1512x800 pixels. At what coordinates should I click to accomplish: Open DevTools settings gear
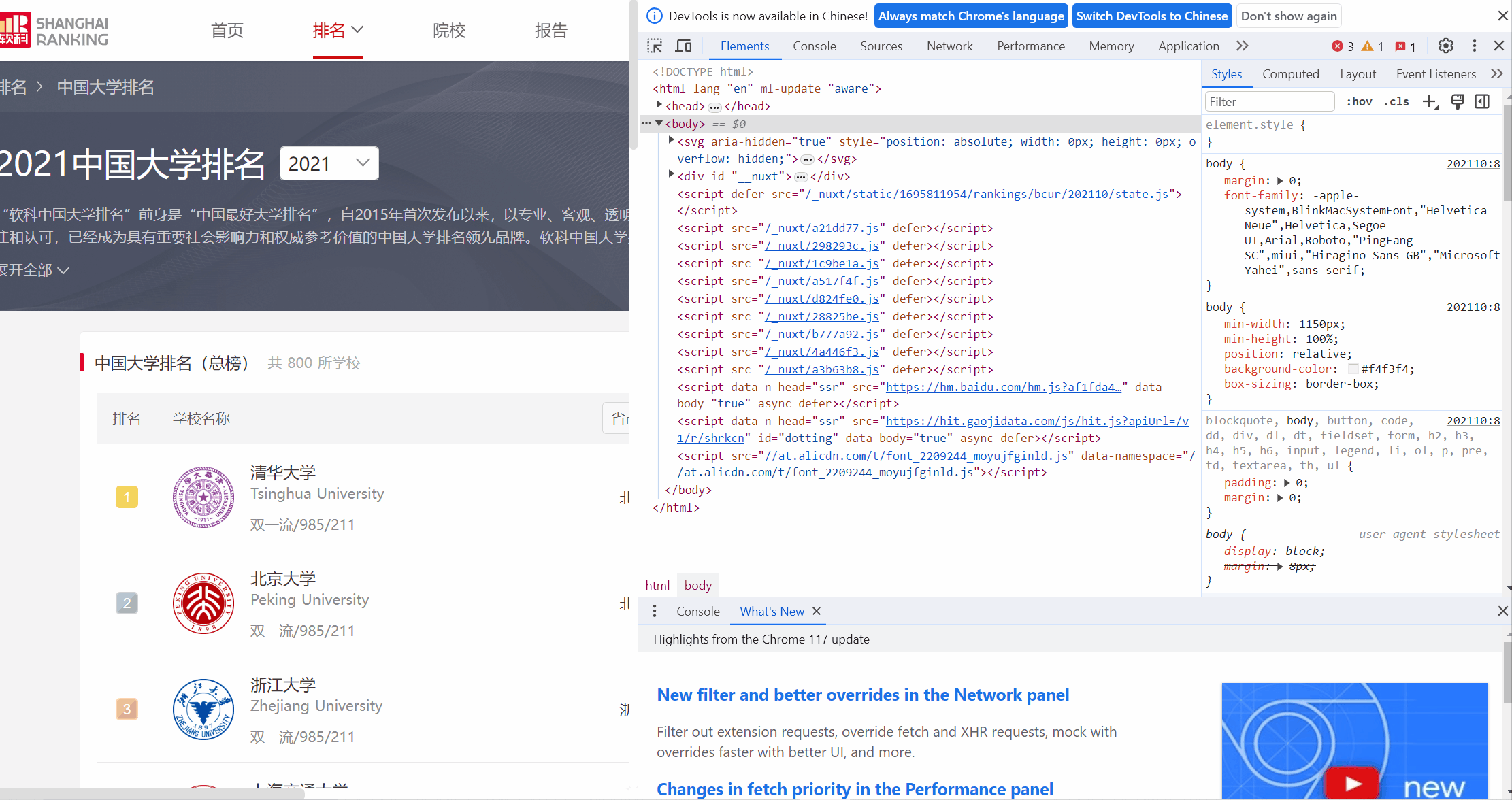click(1445, 46)
